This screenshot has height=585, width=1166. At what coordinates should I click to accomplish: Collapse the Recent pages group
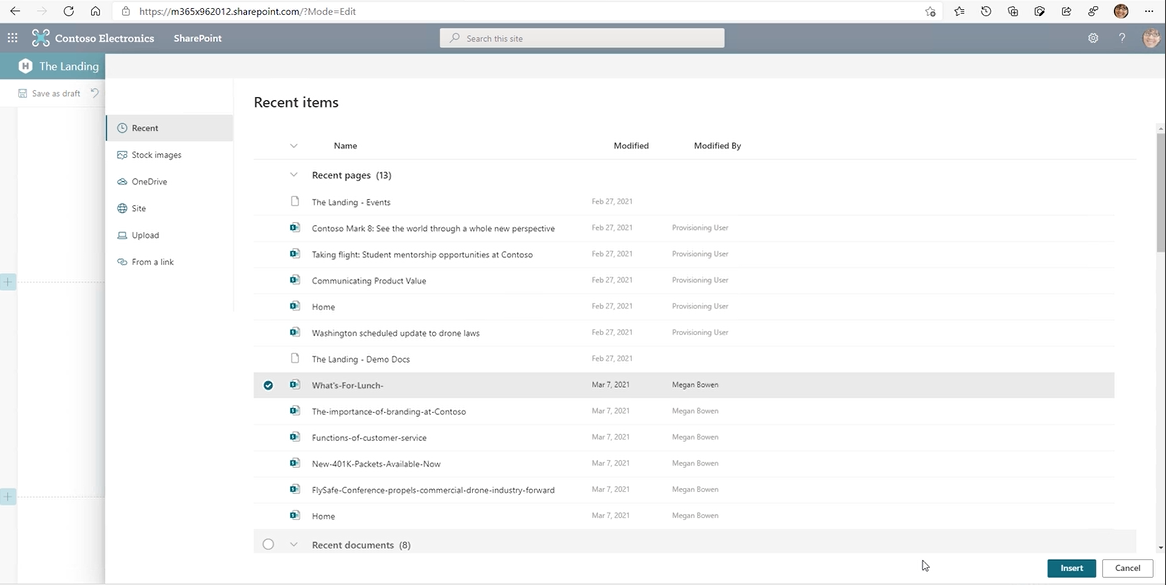click(294, 175)
